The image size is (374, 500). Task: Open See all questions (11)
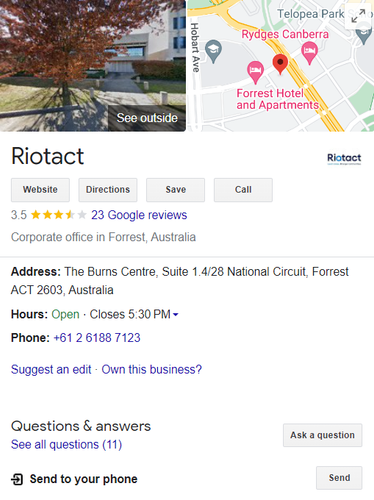pos(66,444)
